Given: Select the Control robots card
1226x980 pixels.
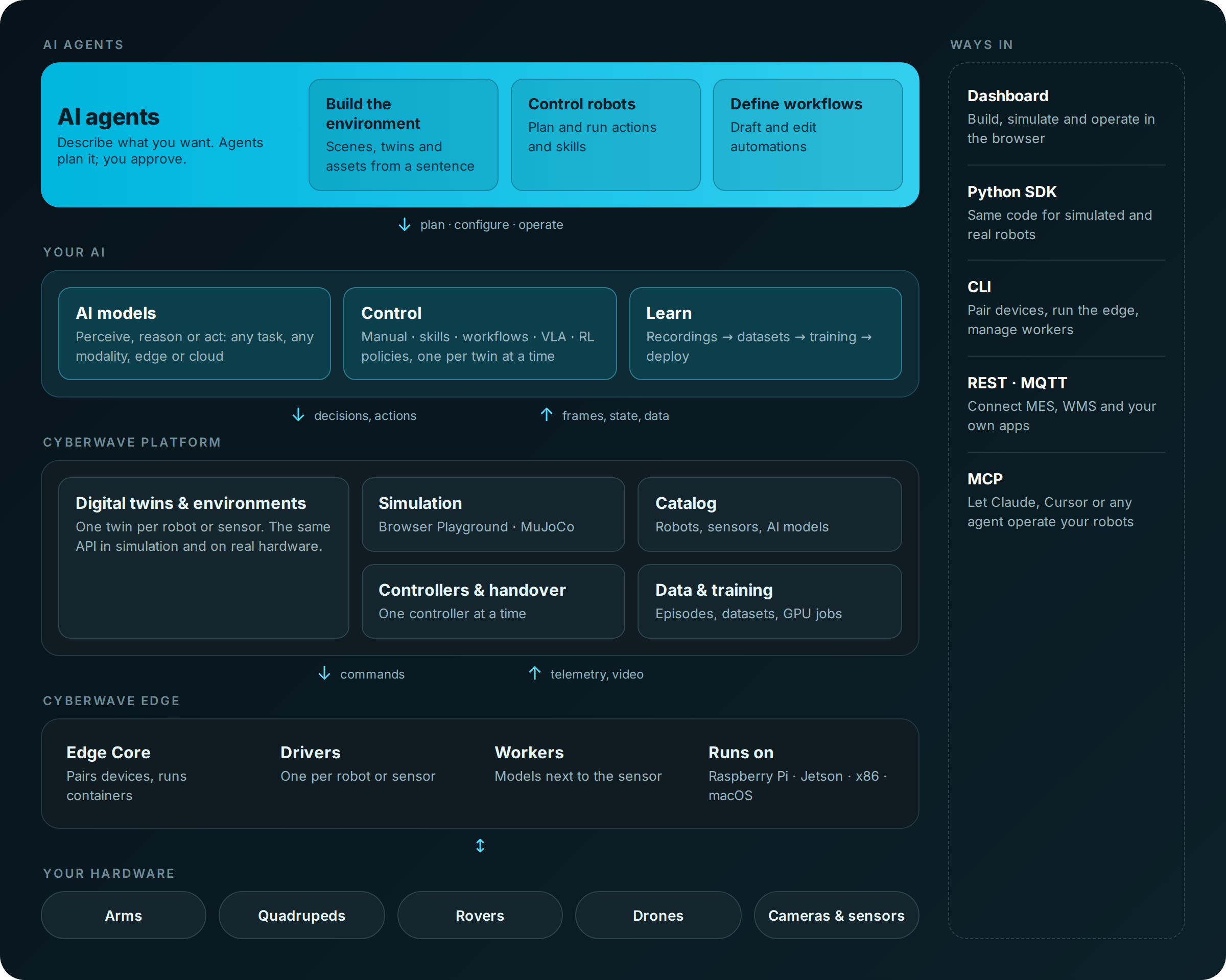Looking at the screenshot, I should (x=606, y=135).
